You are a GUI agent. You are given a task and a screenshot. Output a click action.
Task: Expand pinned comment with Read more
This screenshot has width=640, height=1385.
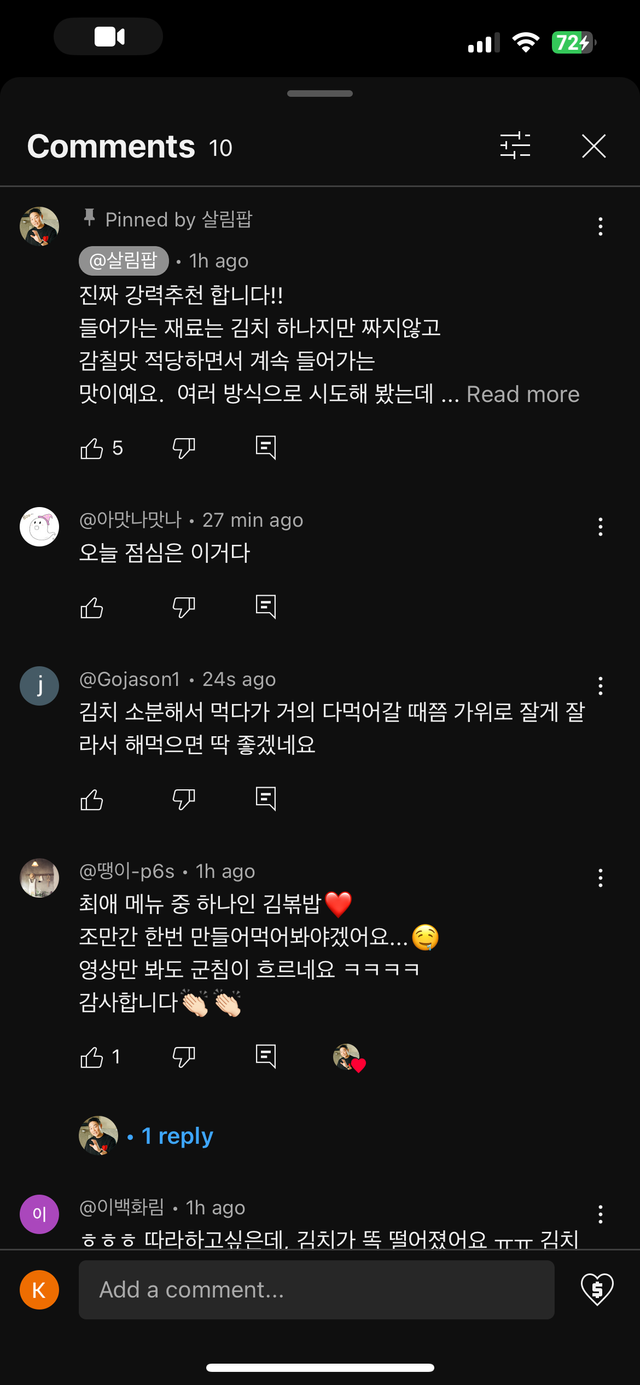(x=523, y=394)
